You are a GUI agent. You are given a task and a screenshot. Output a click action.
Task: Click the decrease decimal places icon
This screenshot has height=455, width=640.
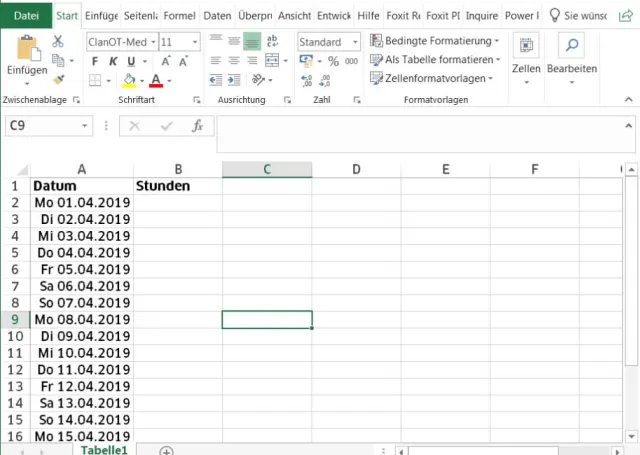tap(324, 80)
